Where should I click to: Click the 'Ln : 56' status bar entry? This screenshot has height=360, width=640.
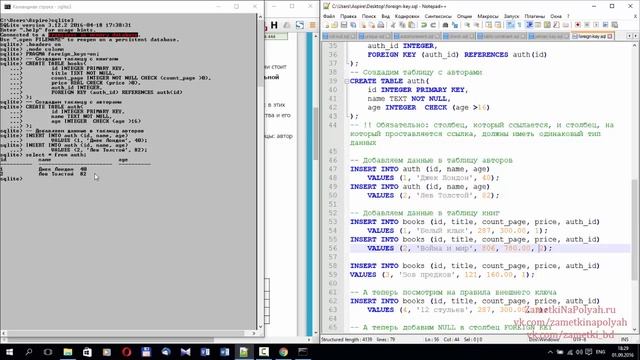click(432, 340)
